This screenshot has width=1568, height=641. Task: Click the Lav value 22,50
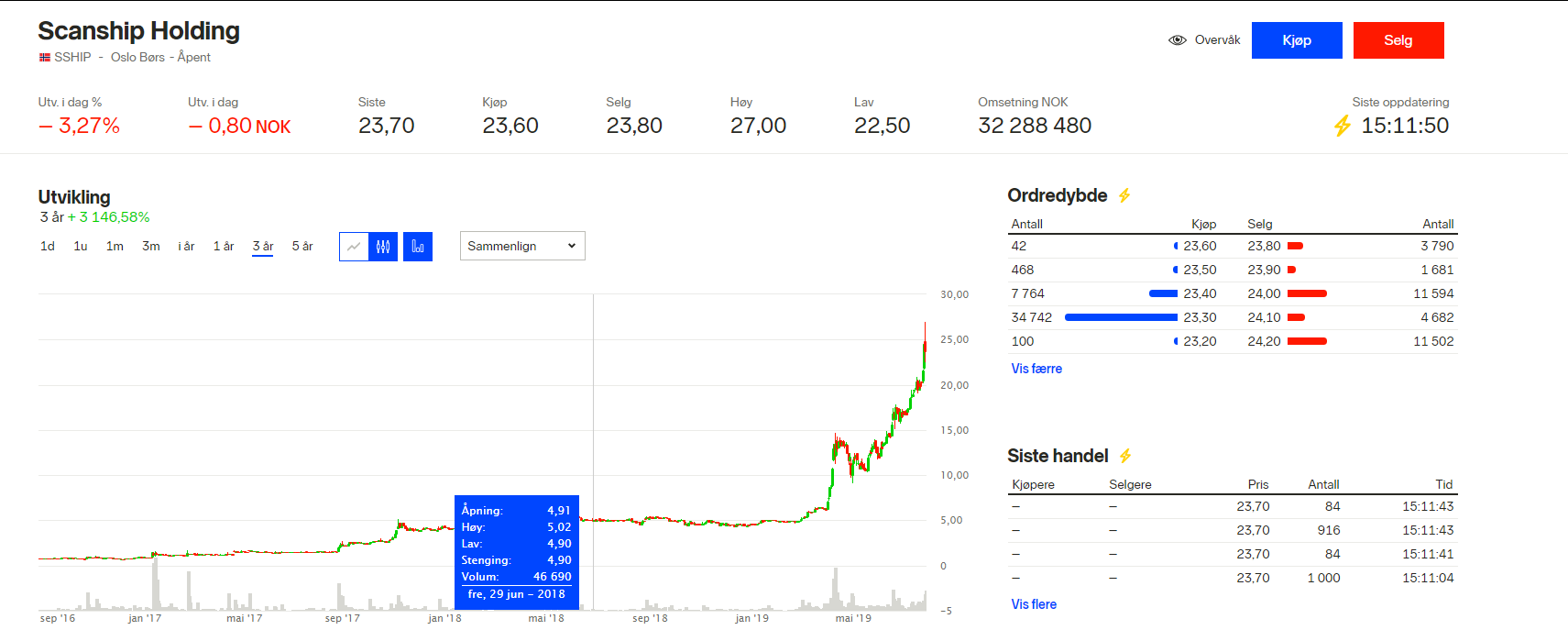tap(882, 126)
